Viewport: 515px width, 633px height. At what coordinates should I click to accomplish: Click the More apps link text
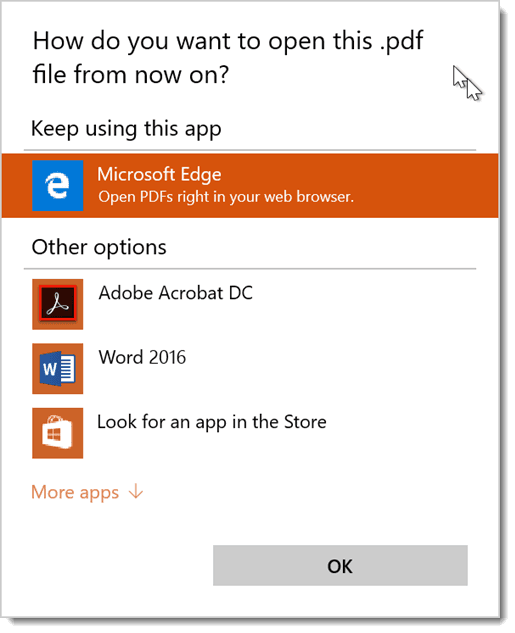(75, 493)
